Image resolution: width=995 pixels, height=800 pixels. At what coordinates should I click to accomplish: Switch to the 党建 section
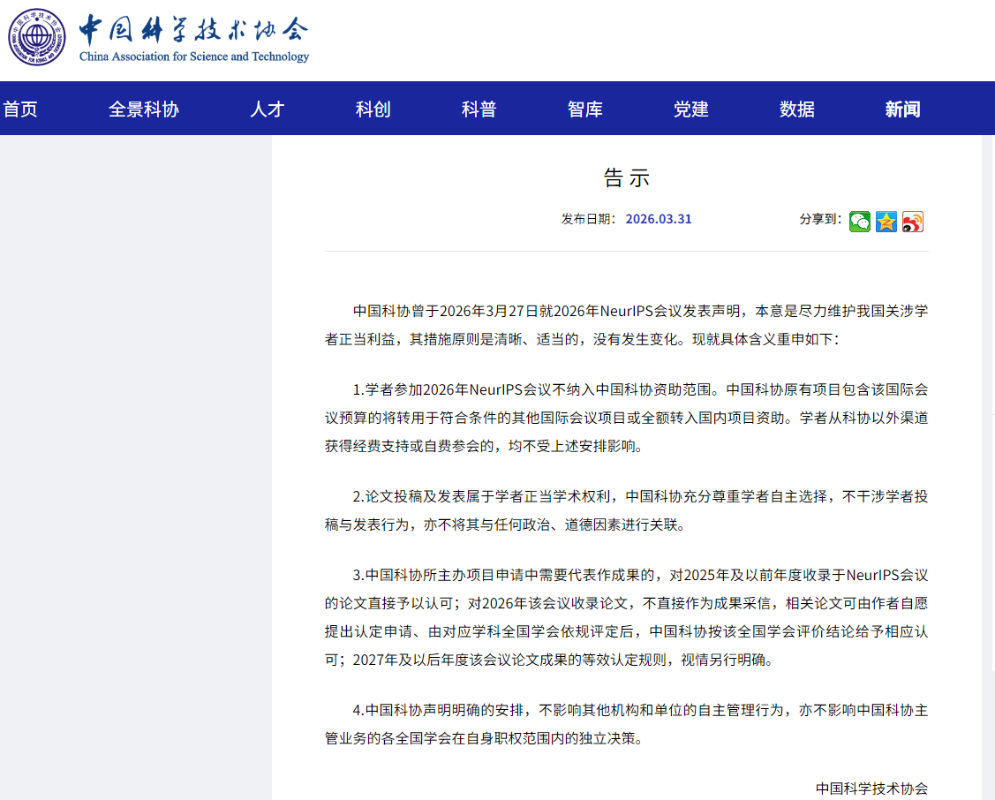(691, 109)
